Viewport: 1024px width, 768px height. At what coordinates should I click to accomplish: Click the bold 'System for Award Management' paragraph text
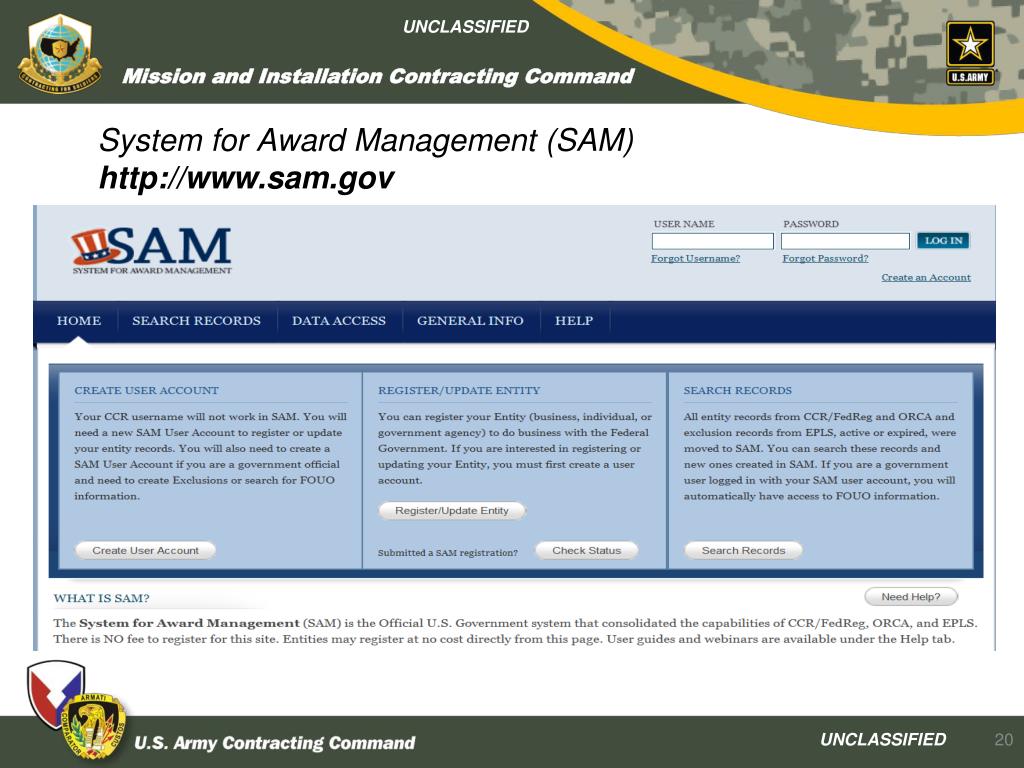[x=189, y=623]
